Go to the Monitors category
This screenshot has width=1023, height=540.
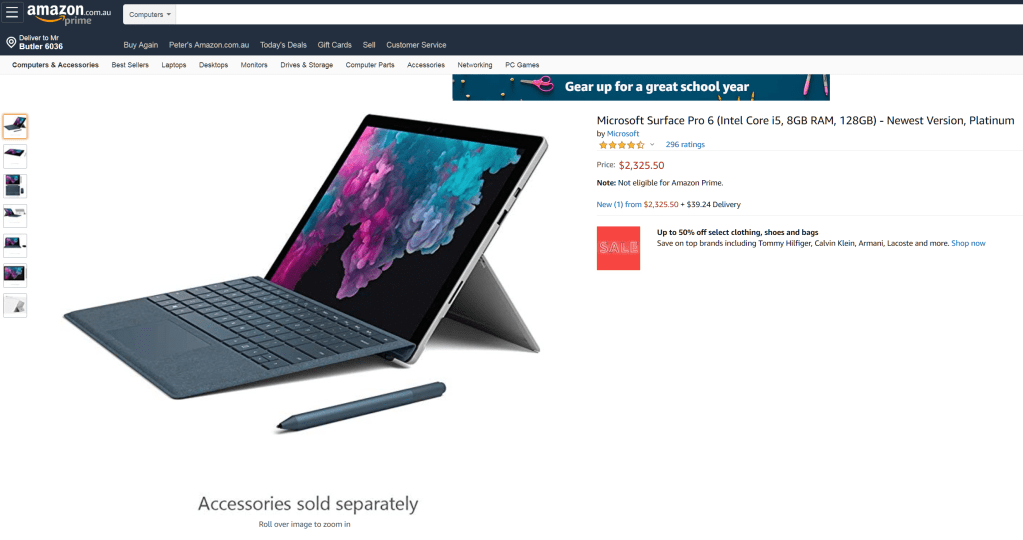254,65
